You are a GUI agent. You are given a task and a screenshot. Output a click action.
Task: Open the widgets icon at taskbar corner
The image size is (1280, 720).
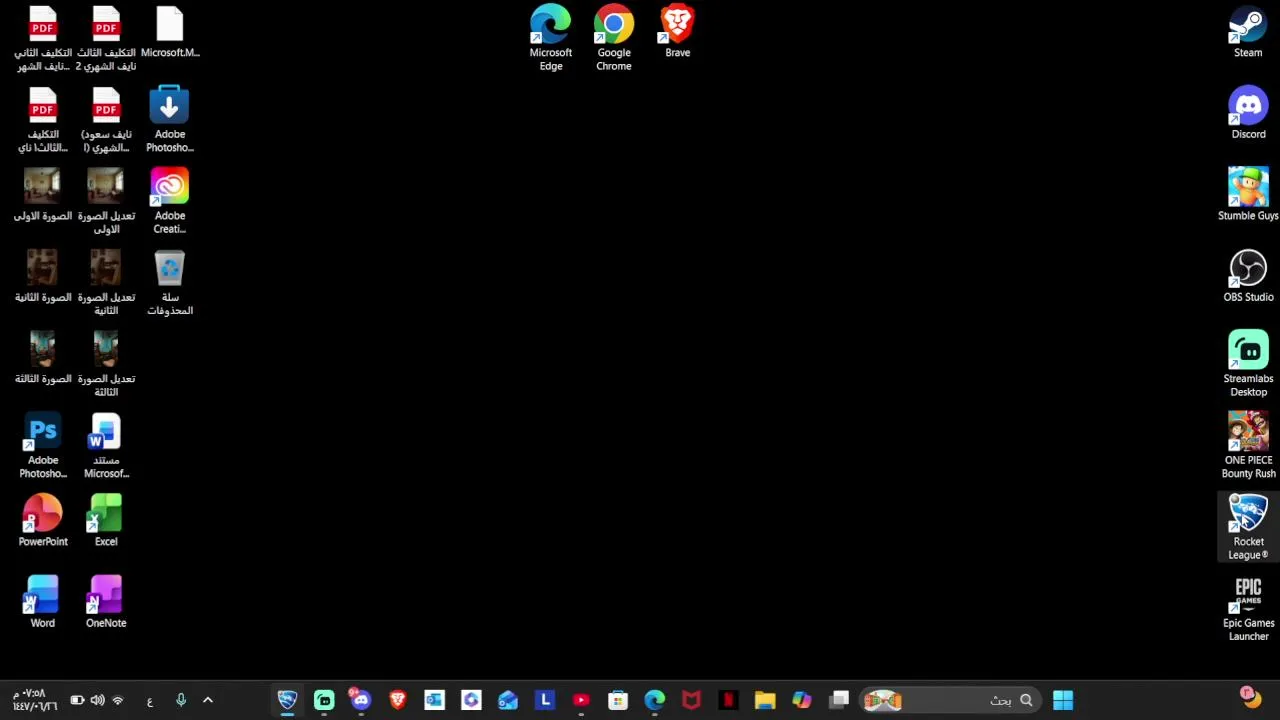coord(1248,696)
